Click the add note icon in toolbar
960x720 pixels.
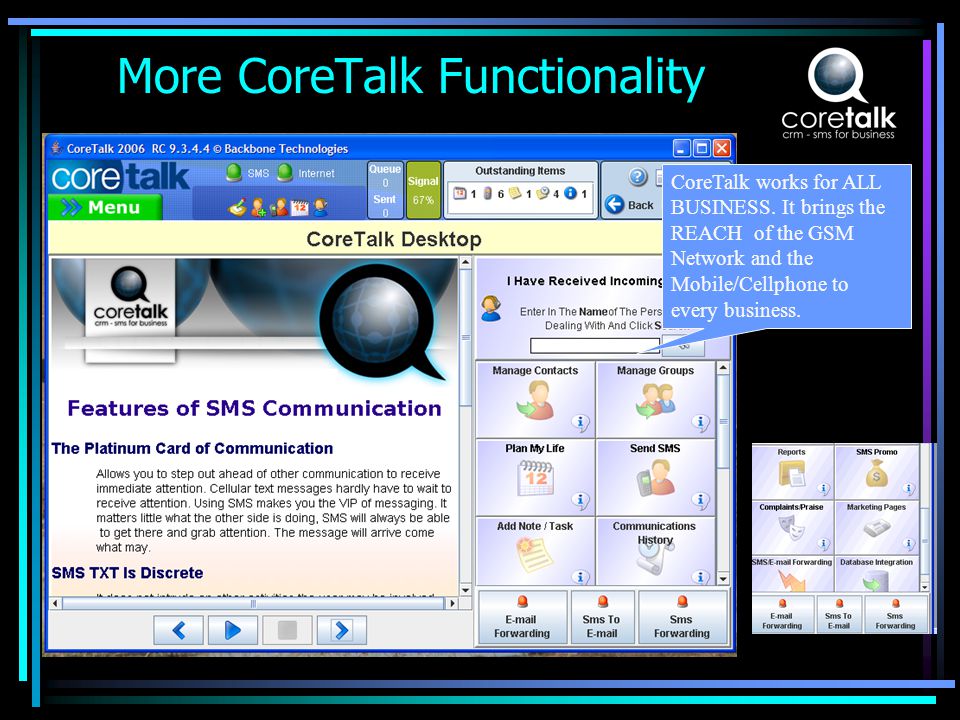click(x=238, y=208)
